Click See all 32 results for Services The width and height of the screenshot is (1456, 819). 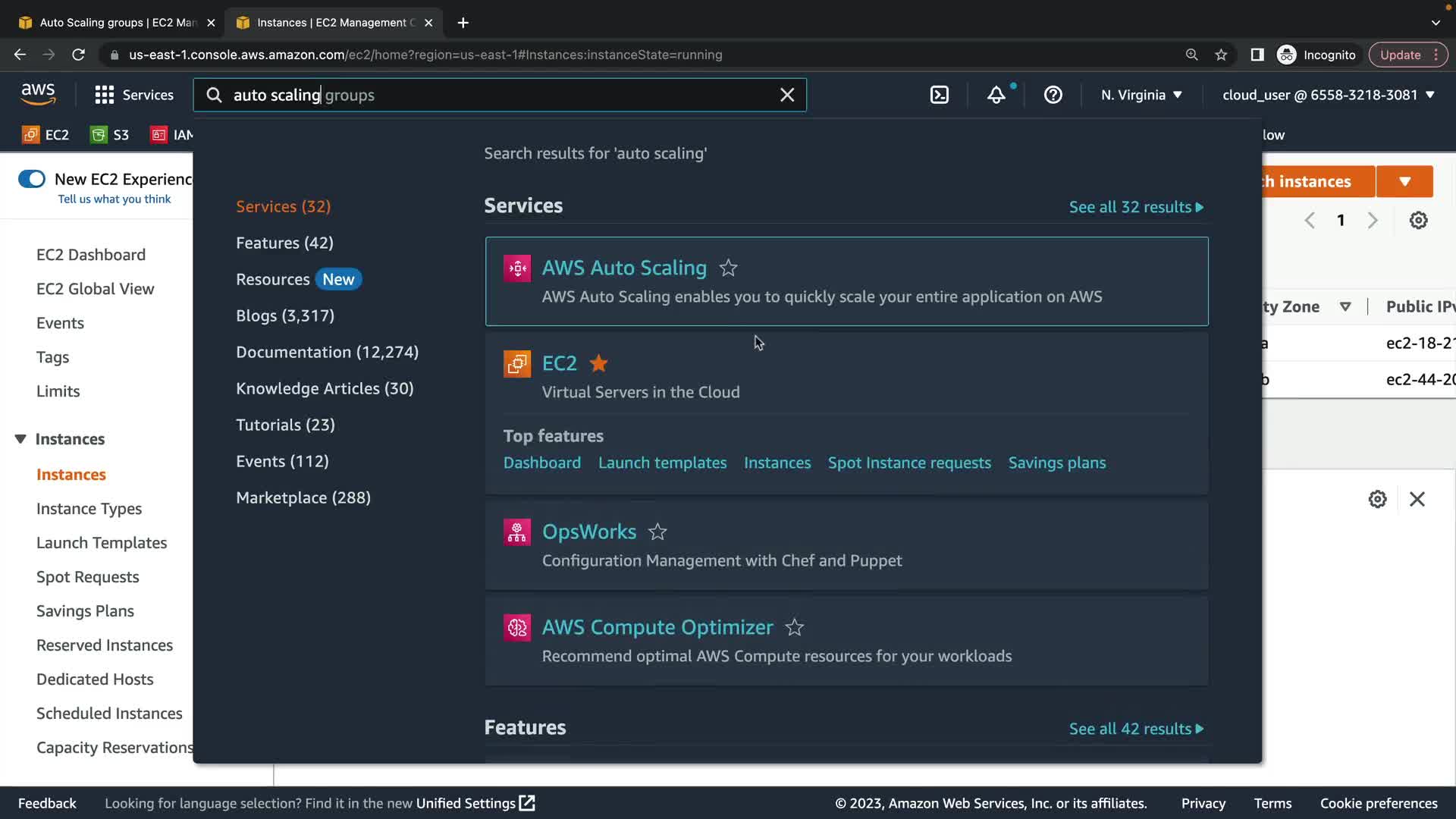click(x=1135, y=207)
